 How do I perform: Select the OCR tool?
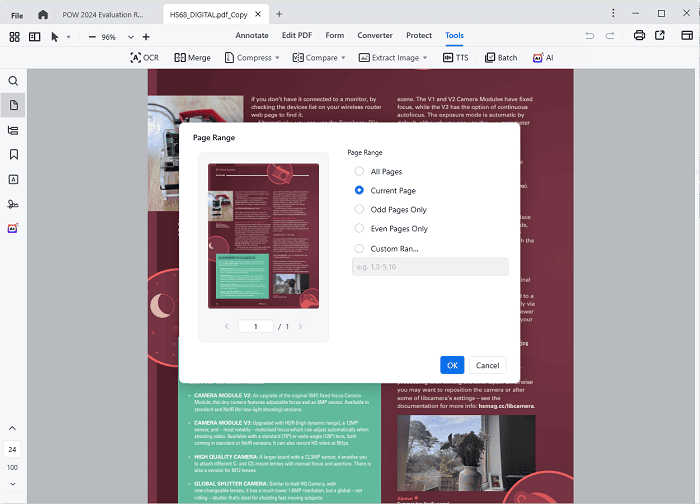point(144,58)
